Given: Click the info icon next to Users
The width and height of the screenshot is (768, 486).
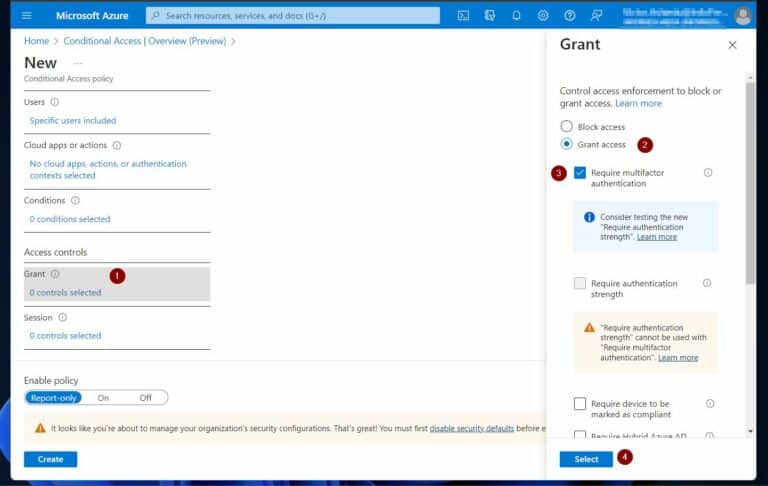Looking at the screenshot, I should [55, 102].
